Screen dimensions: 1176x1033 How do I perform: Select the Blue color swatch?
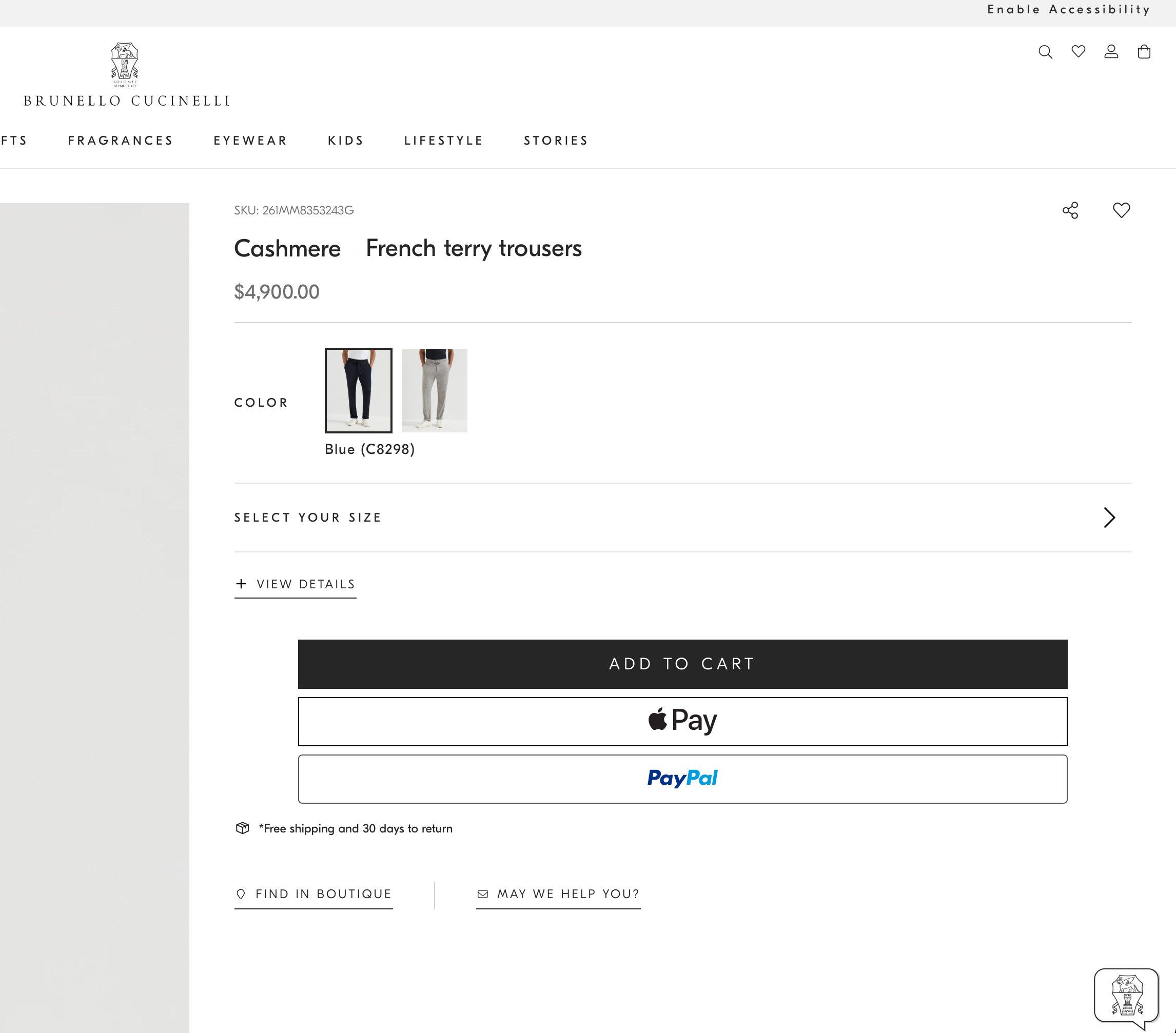(x=359, y=390)
